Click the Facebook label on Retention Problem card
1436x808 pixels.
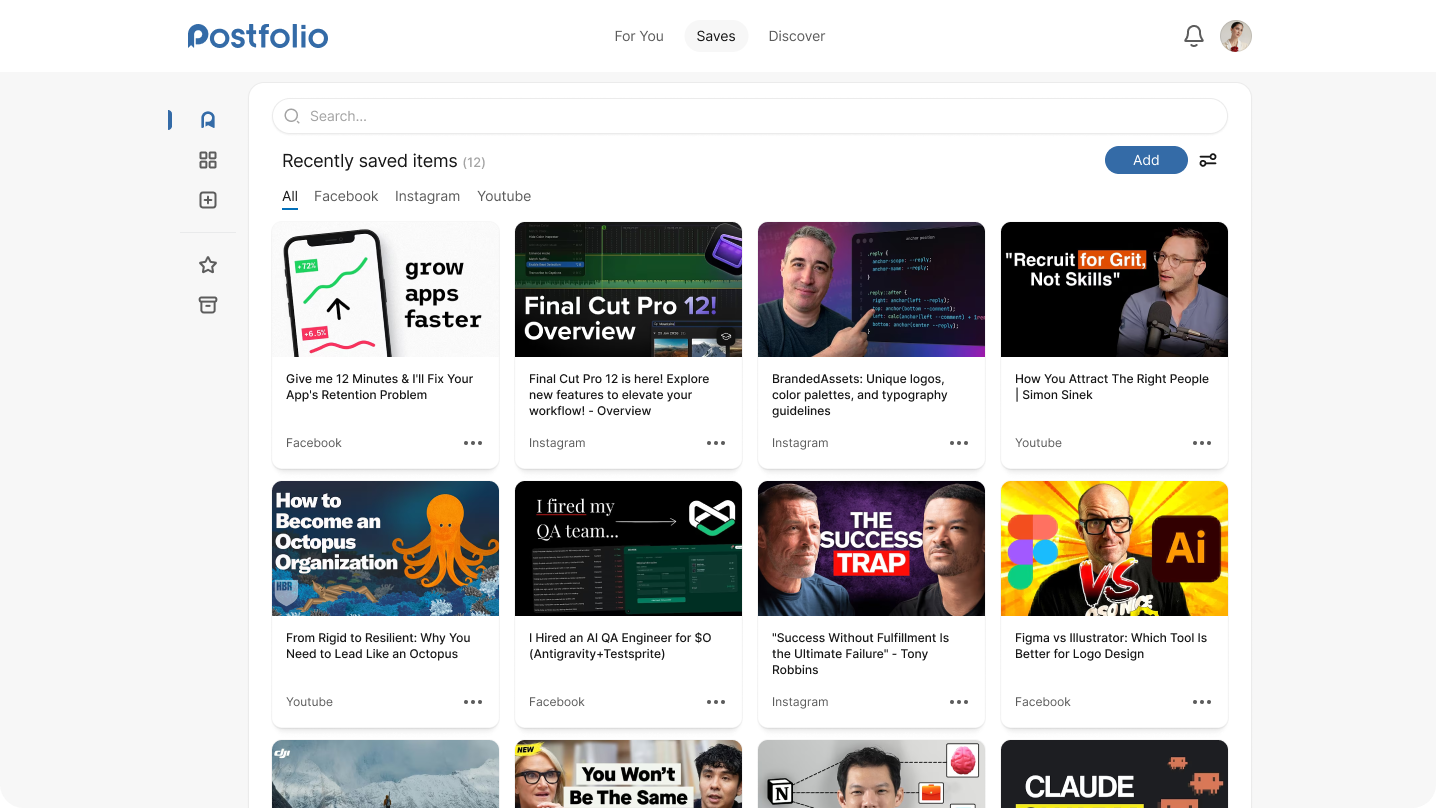click(x=314, y=443)
